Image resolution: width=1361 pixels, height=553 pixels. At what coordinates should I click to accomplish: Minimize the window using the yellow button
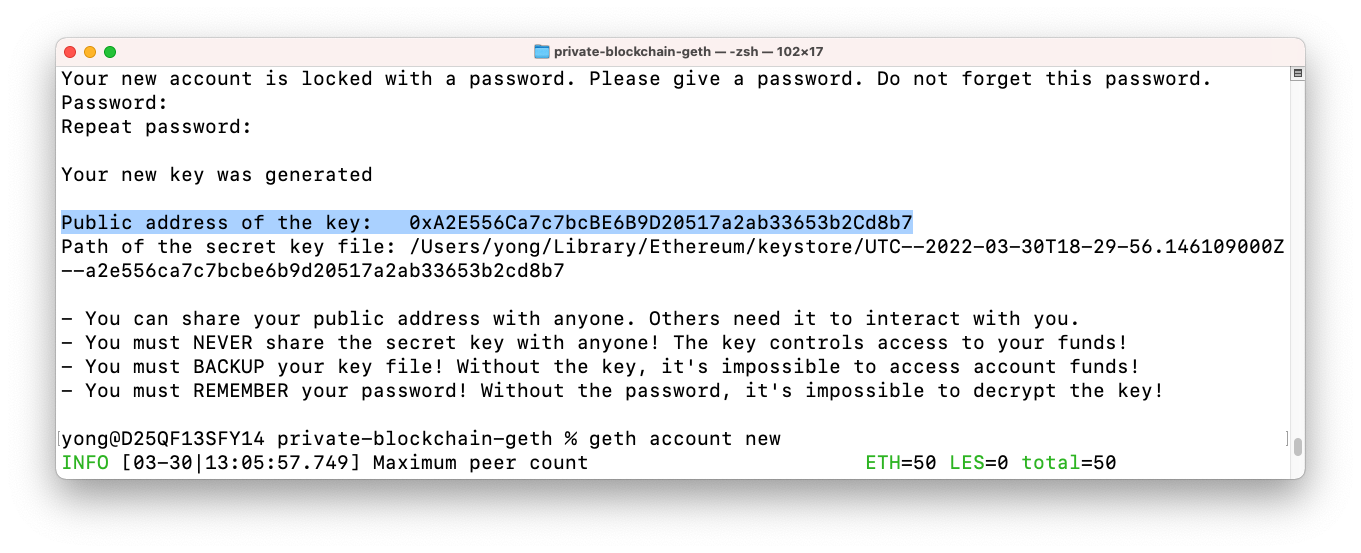(x=90, y=52)
